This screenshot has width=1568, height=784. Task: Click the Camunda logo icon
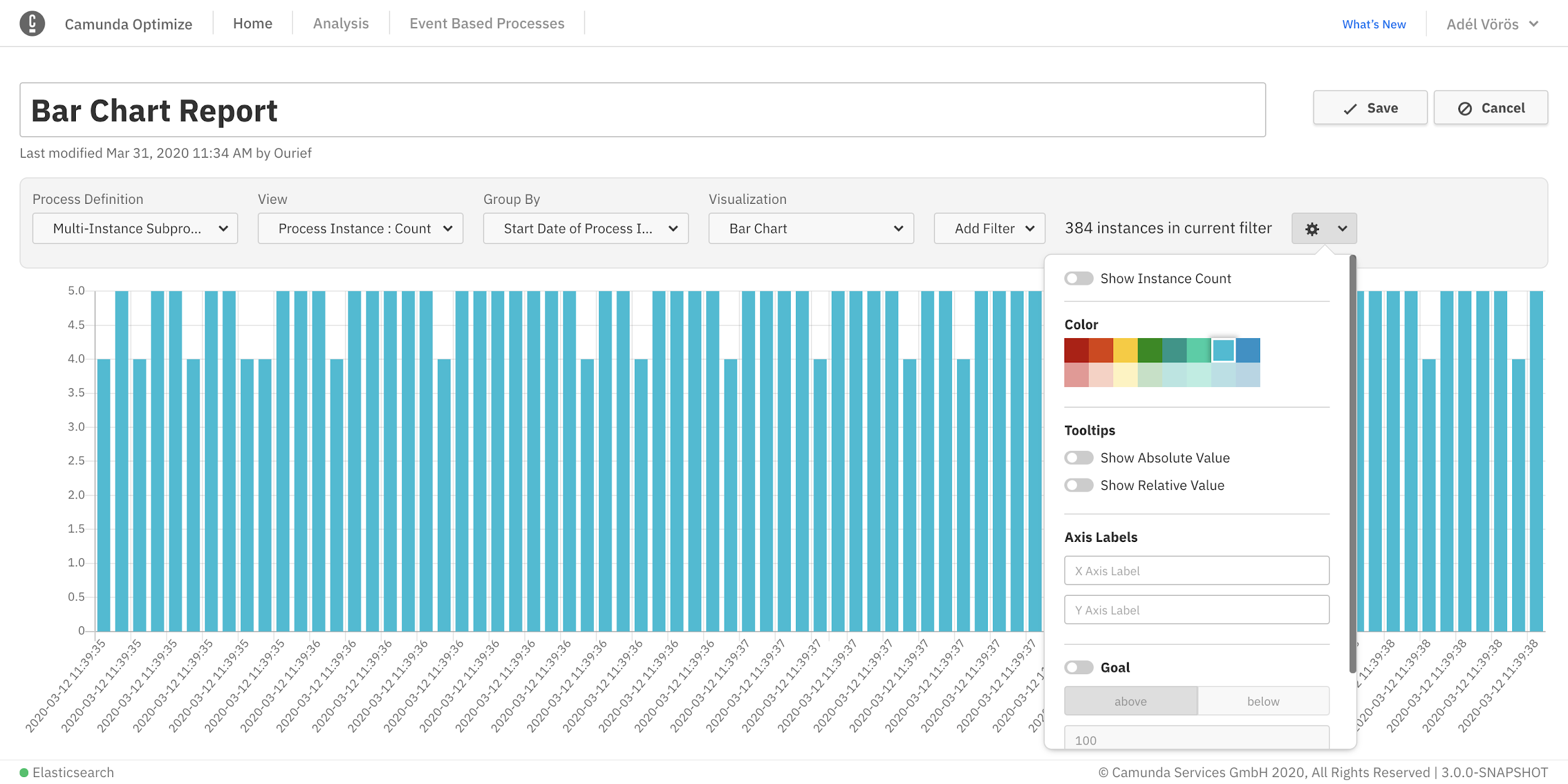coord(32,24)
